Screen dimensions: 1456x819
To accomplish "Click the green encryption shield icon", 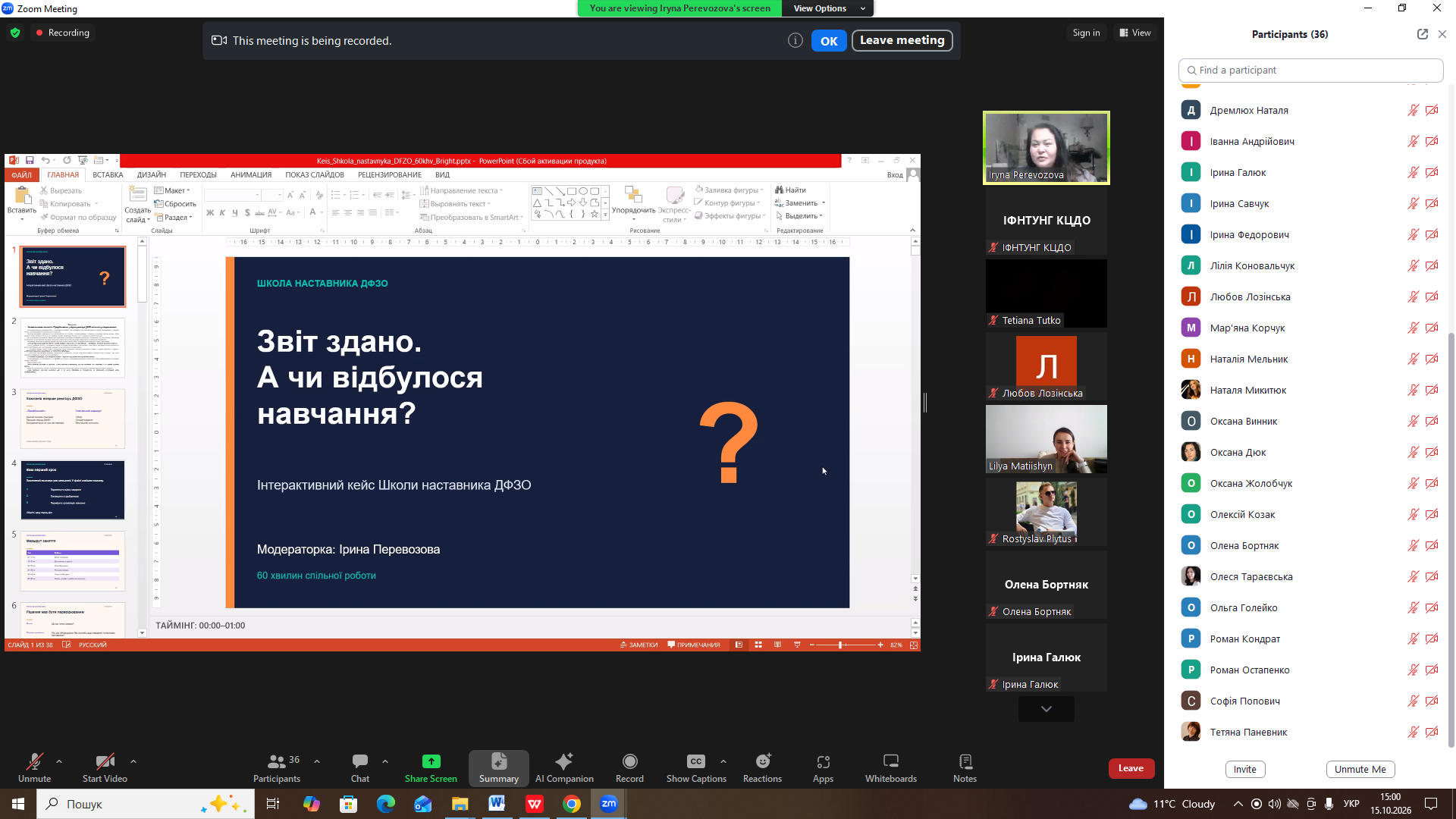I will coord(15,33).
